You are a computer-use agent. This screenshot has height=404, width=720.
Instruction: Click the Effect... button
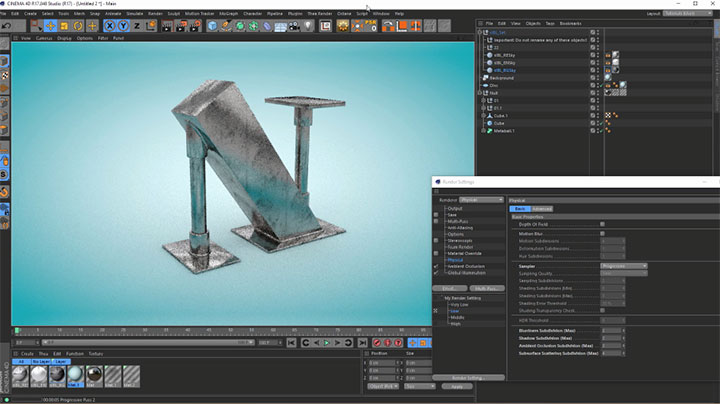click(x=450, y=288)
